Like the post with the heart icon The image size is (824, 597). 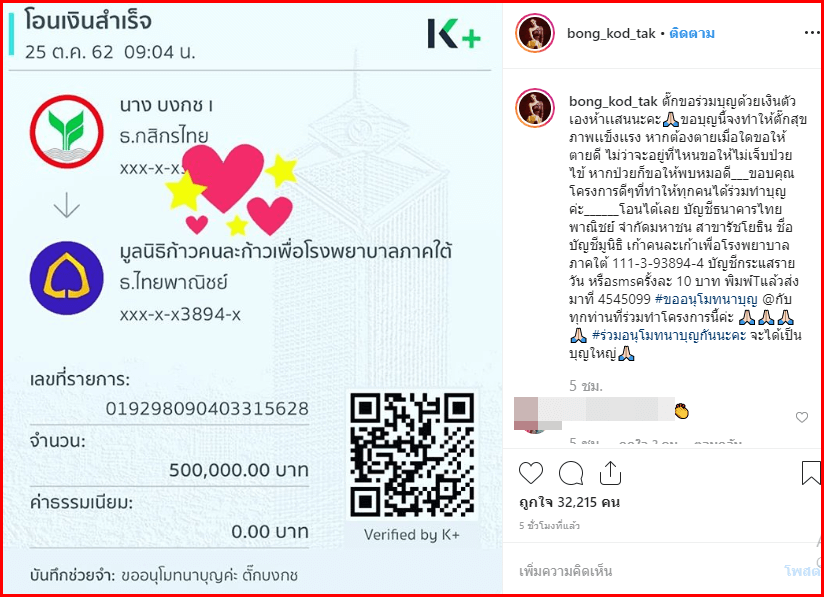(x=531, y=472)
